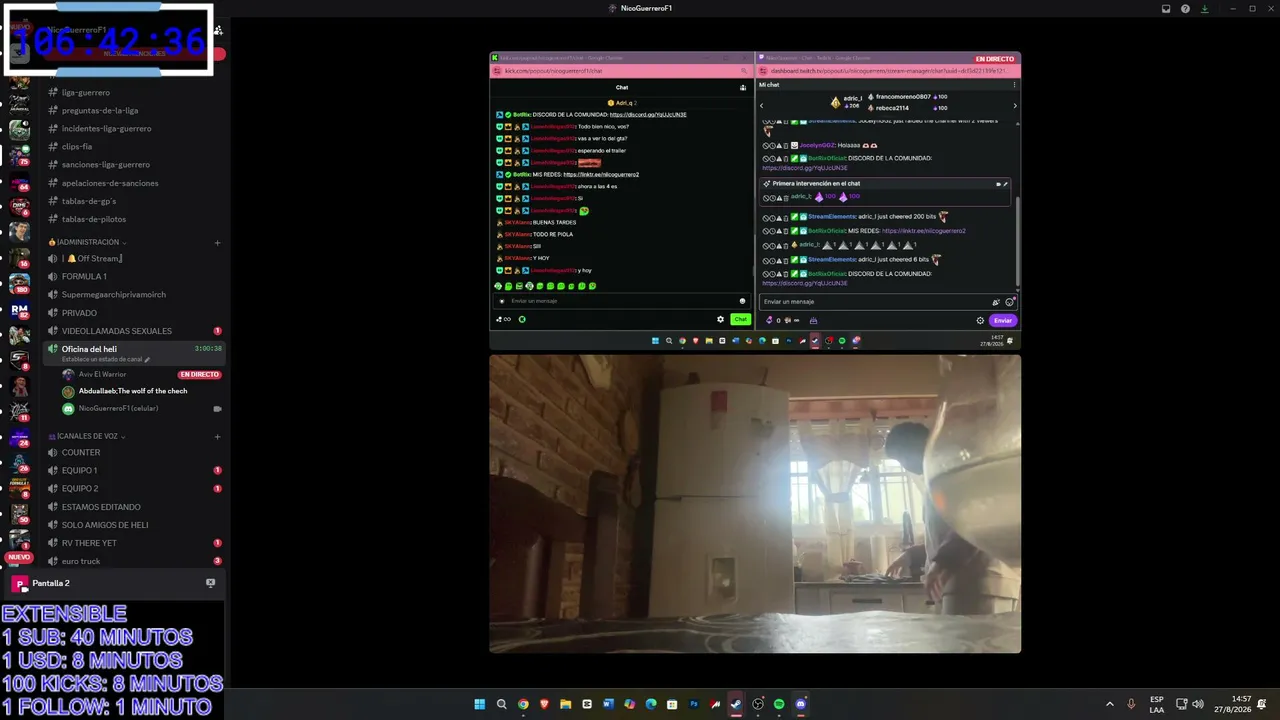The height and width of the screenshot is (720, 1280).
Task: Open the notifications bell in system tray
Action: coord(1262,704)
